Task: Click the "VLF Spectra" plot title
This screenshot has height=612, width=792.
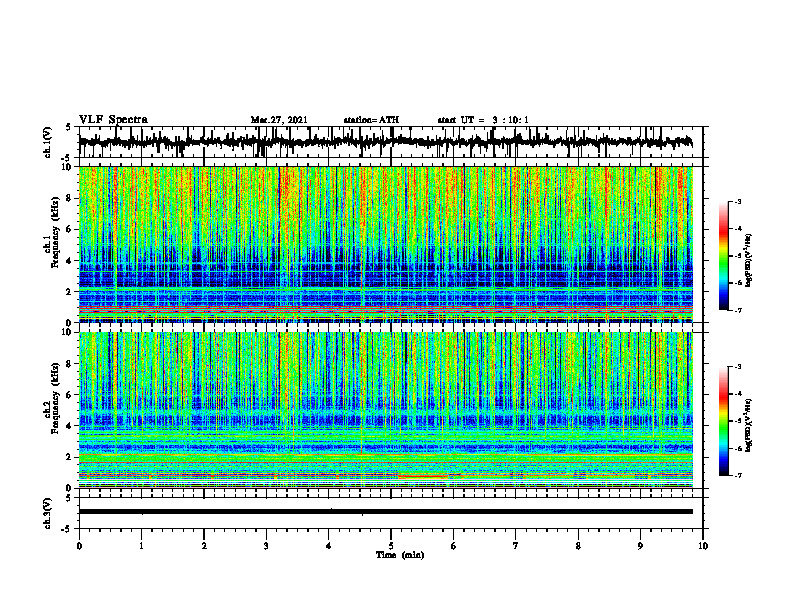Action: pyautogui.click(x=113, y=120)
